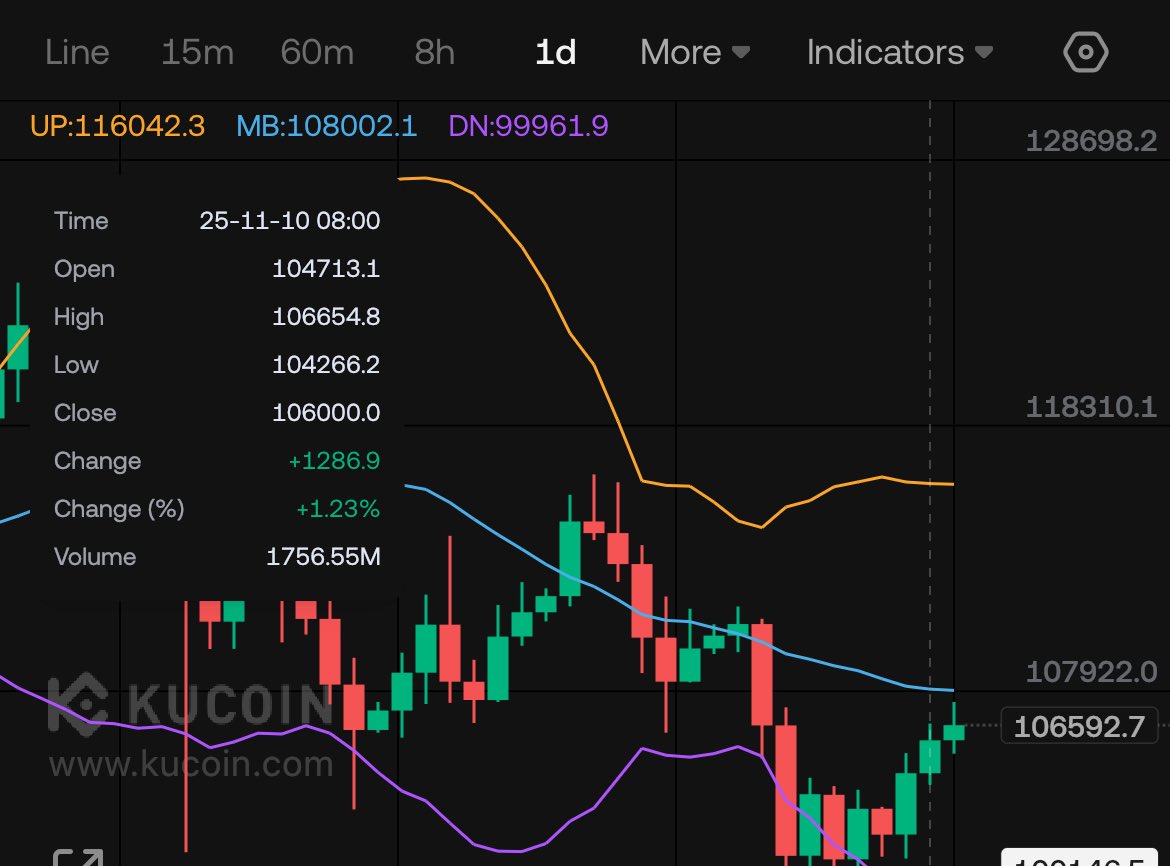This screenshot has height=866, width=1170.
Task: Click the High value 106654.8
Action: (326, 317)
